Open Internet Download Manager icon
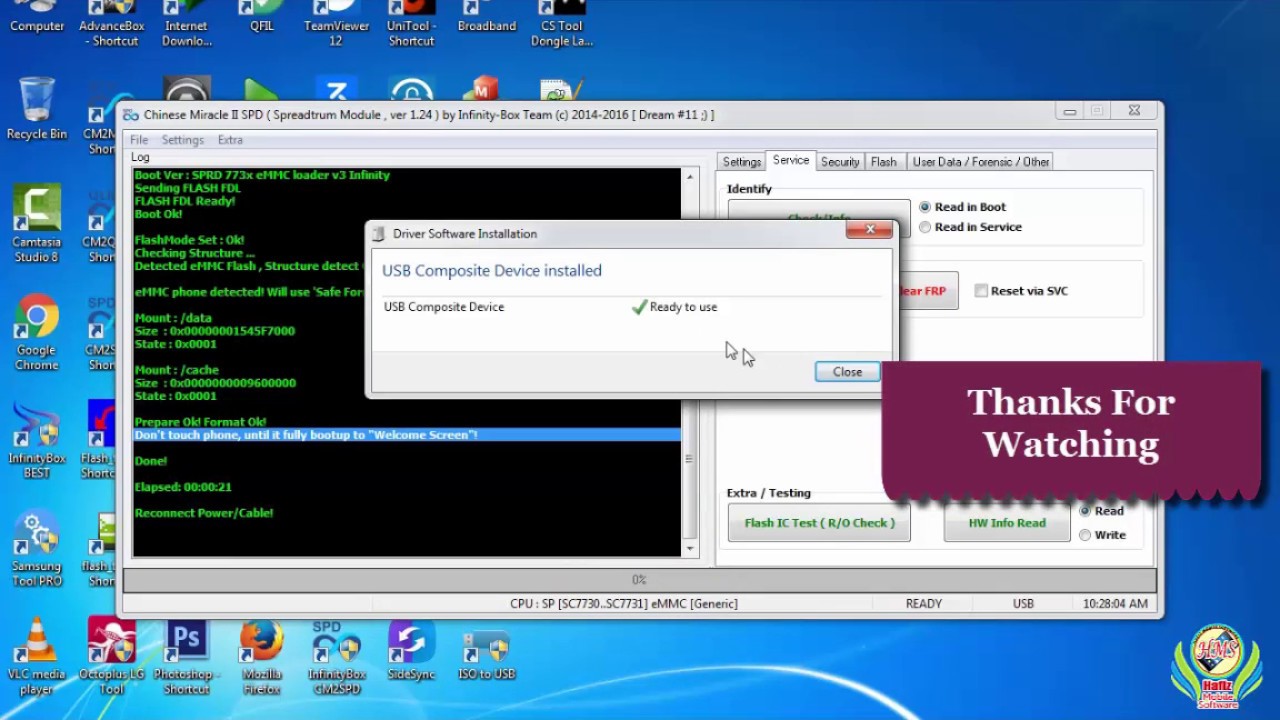Screen dimensions: 1280x720 [x=187, y=24]
